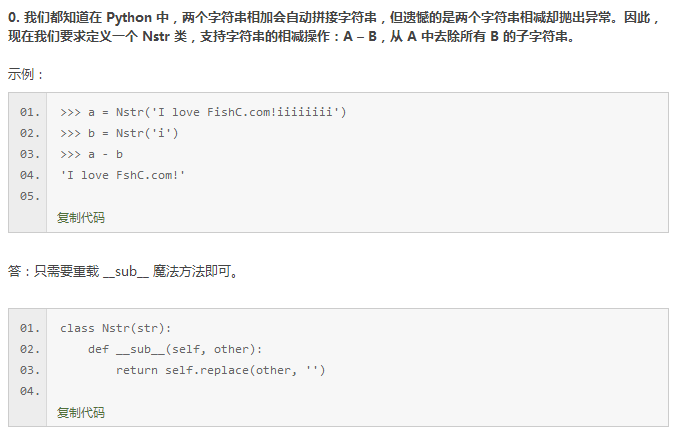Click the code line '>>> a - b'
Image resolution: width=673 pixels, height=429 pixels.
92,154
